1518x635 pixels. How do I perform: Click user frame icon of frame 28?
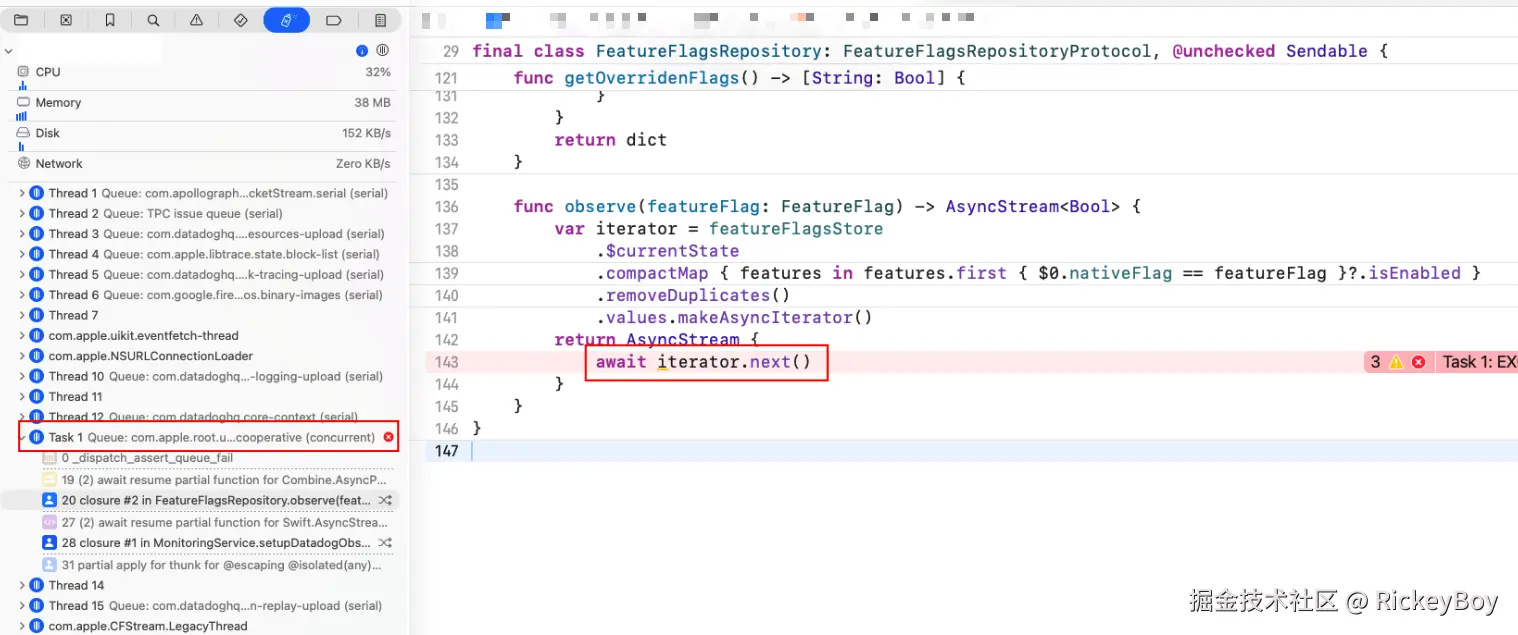[x=49, y=543]
